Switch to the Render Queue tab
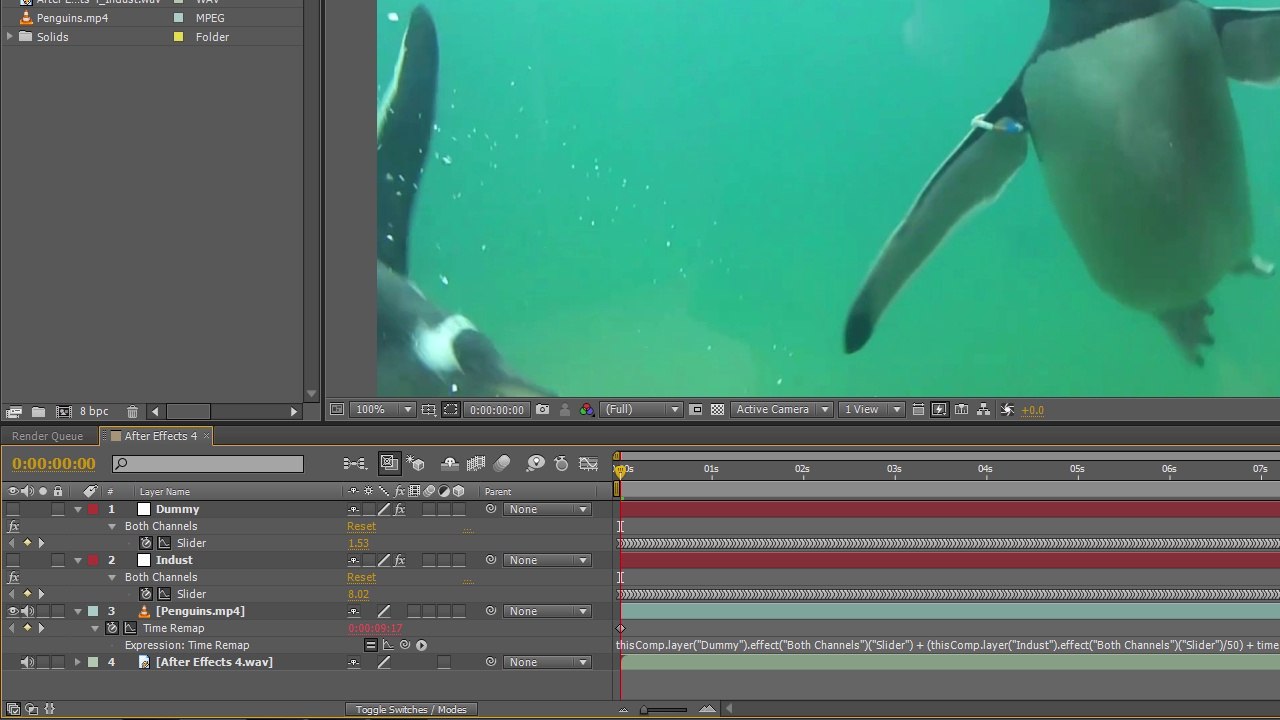Screen dimensions: 1280x720 47,436
